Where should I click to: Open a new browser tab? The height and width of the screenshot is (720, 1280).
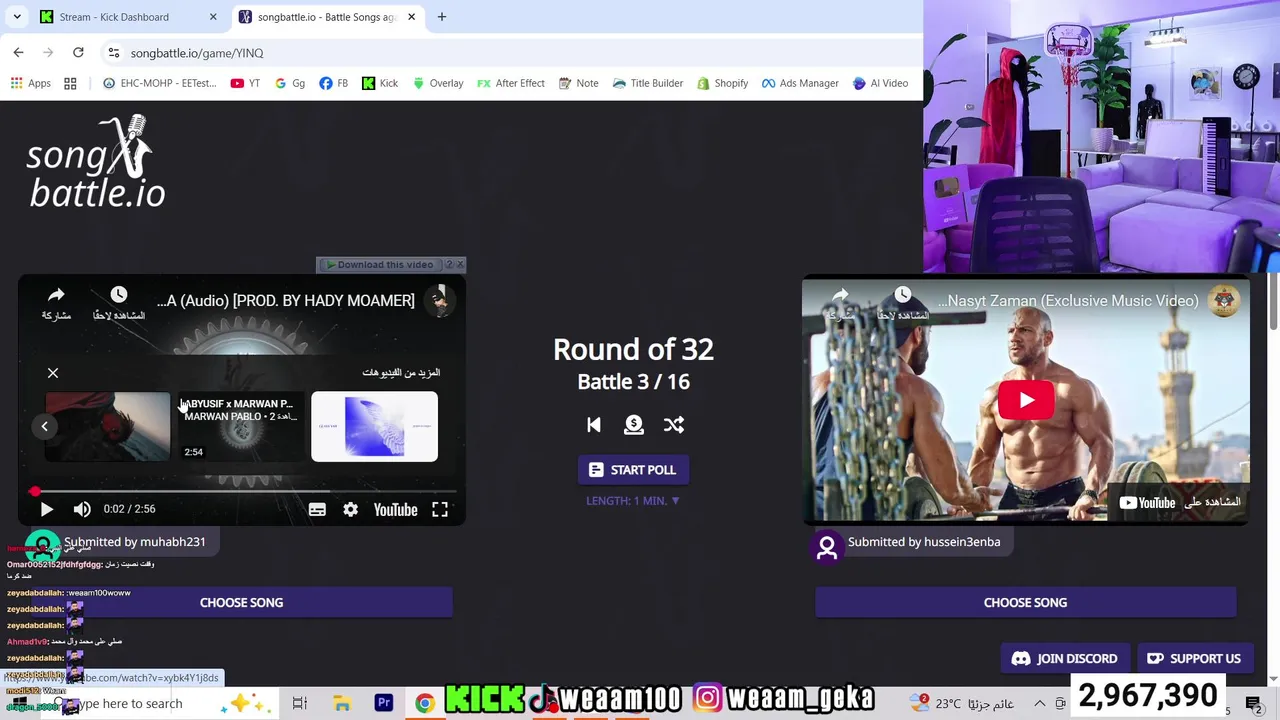[x=442, y=17]
